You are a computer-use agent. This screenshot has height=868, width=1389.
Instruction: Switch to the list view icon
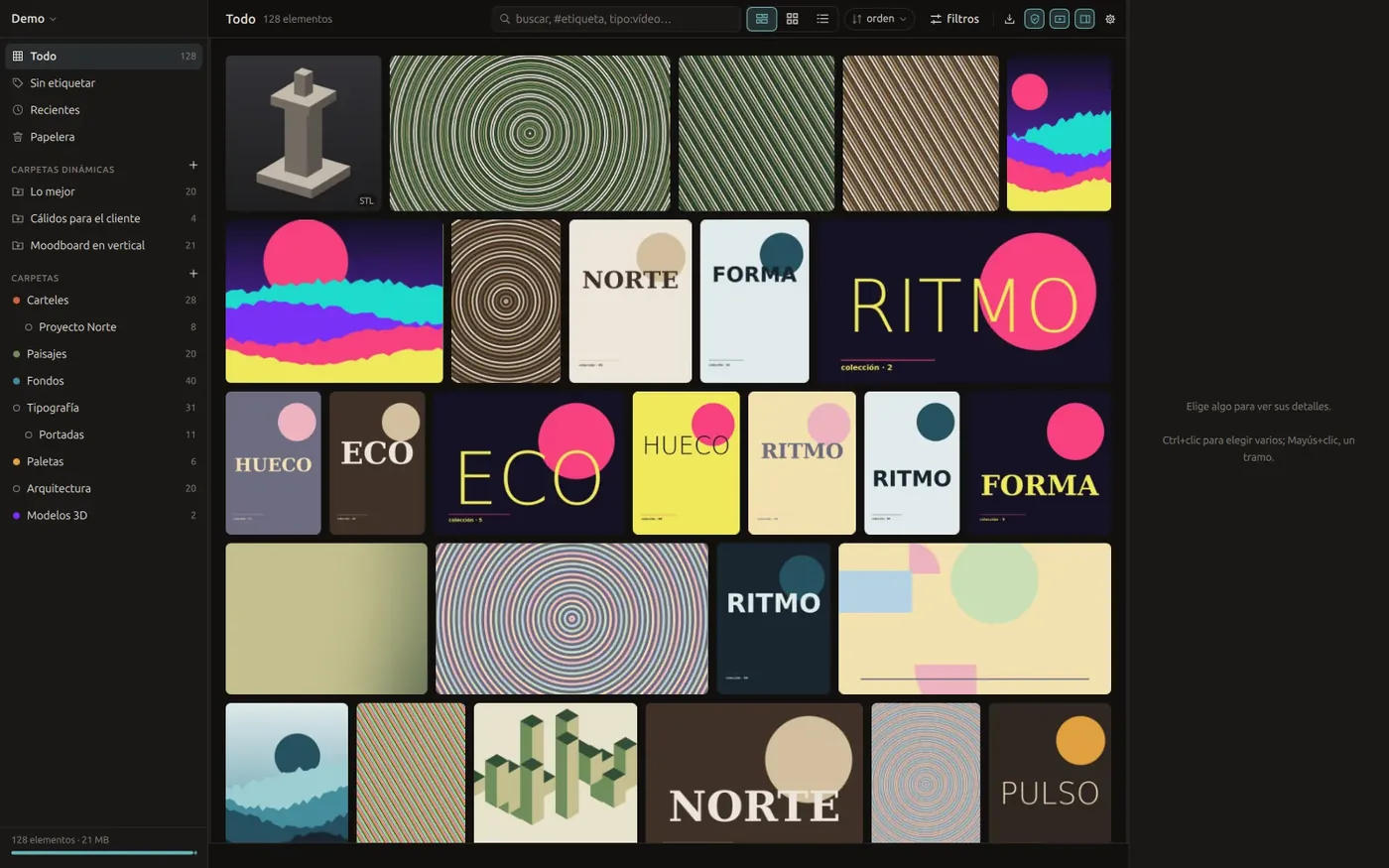coord(822,19)
